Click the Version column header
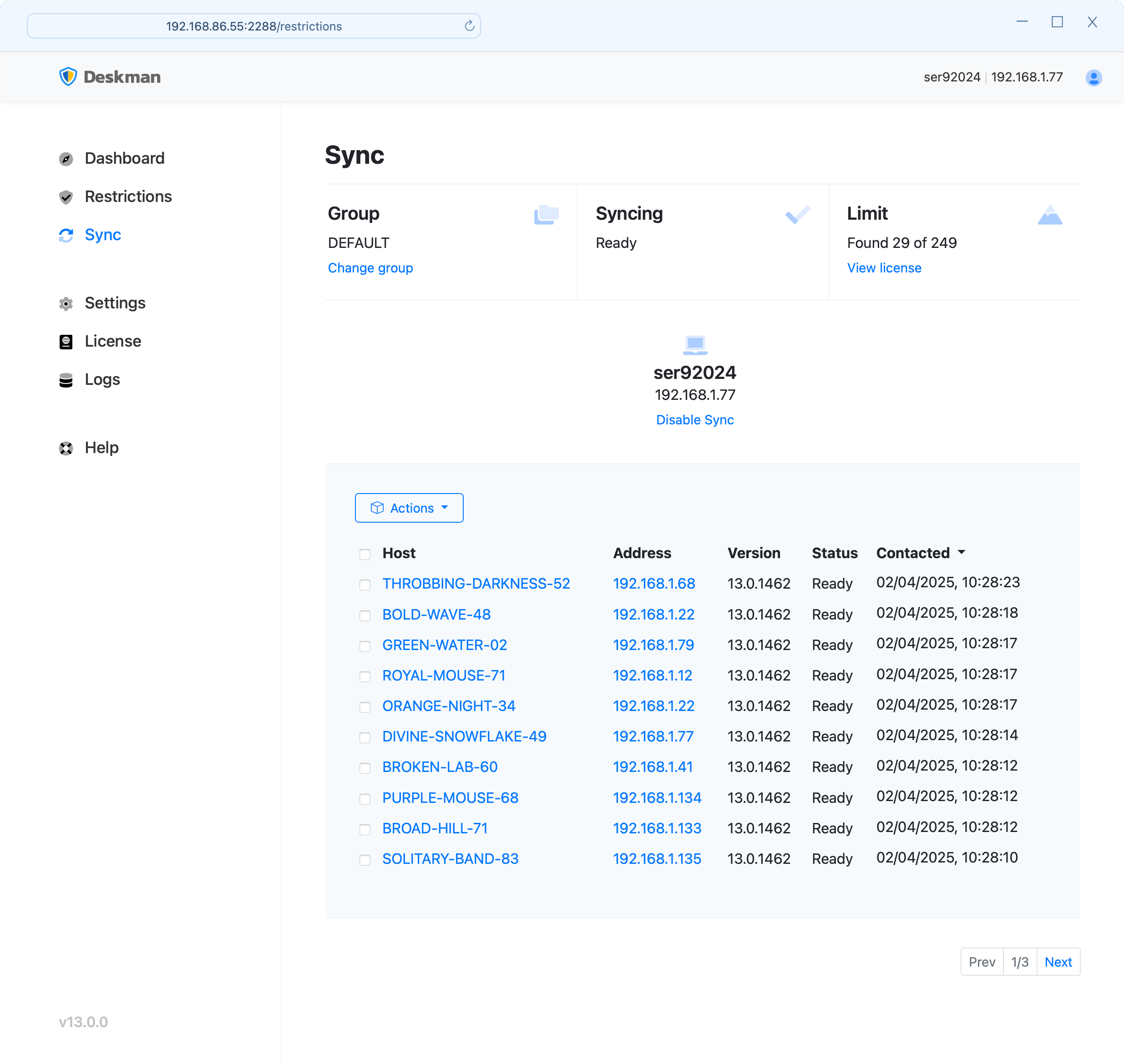Image resolution: width=1124 pixels, height=1064 pixels. [x=754, y=553]
